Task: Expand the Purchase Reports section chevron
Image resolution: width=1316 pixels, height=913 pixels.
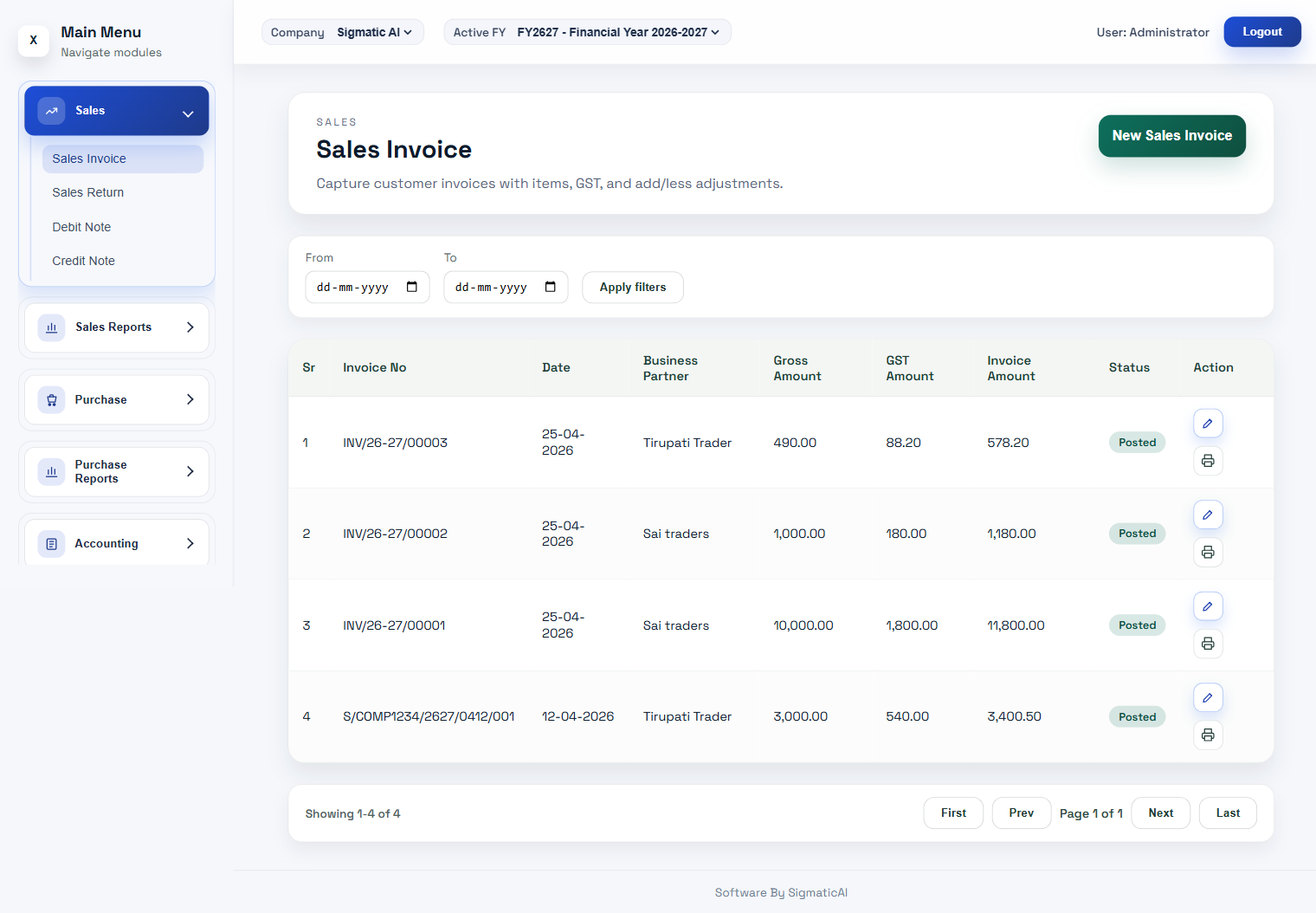Action: coord(190,472)
